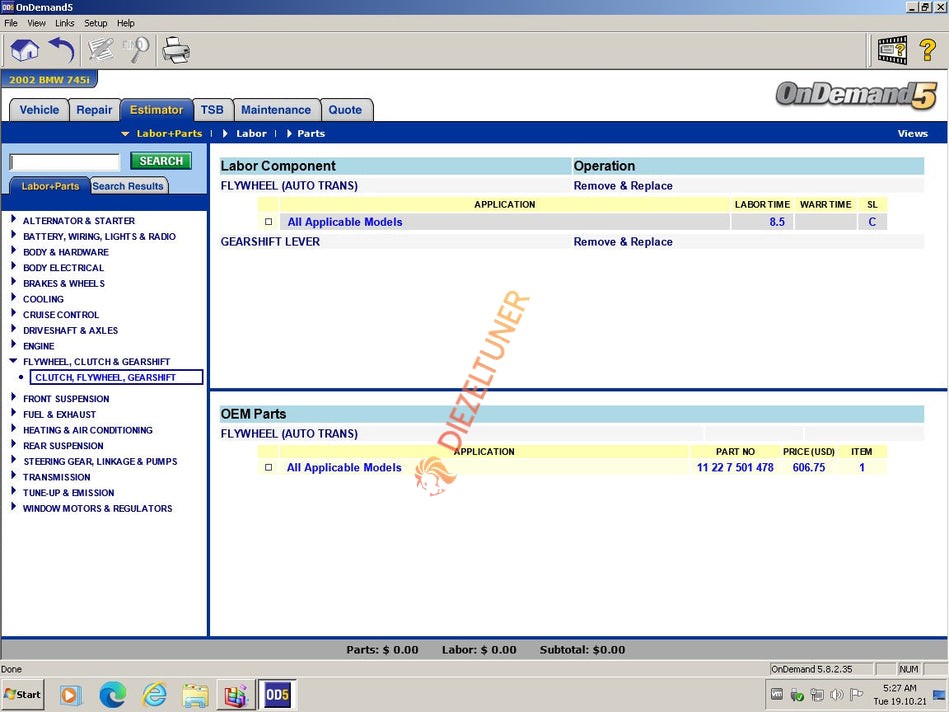This screenshot has width=949, height=712.
Task: Click part number 11 22 7 501 478
Action: [x=735, y=467]
